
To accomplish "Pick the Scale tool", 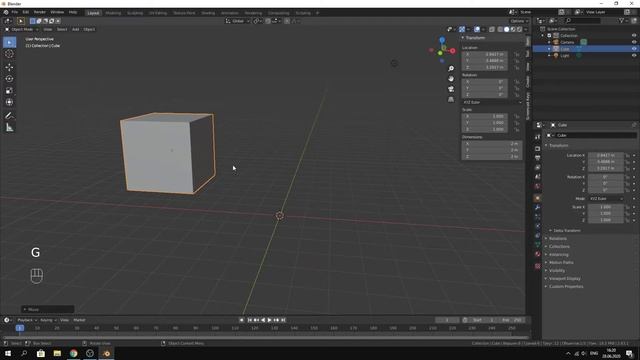I will point(9,91).
